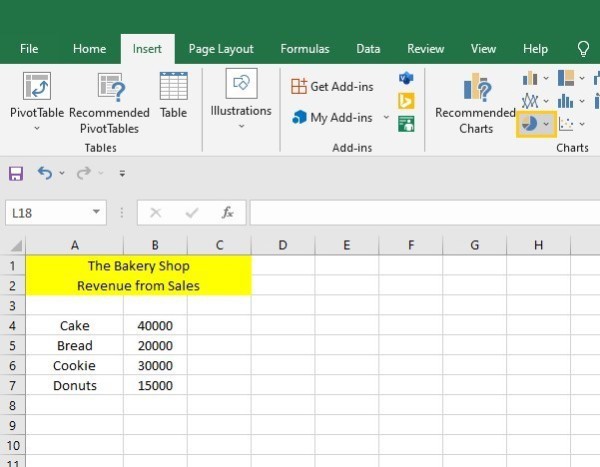The image size is (600, 467).
Task: Select row 4 header
Action: [12, 325]
